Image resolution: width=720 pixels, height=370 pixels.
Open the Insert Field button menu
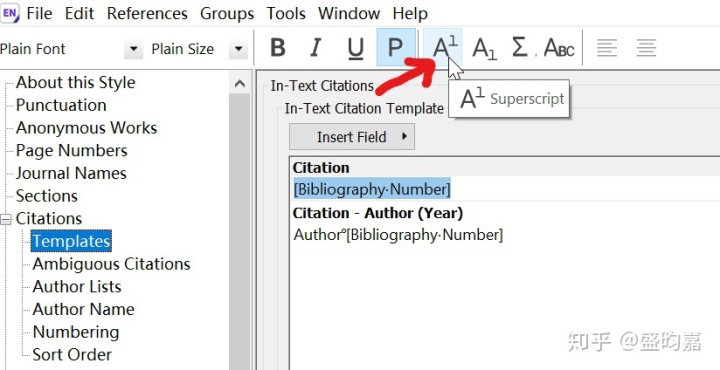[x=352, y=137]
